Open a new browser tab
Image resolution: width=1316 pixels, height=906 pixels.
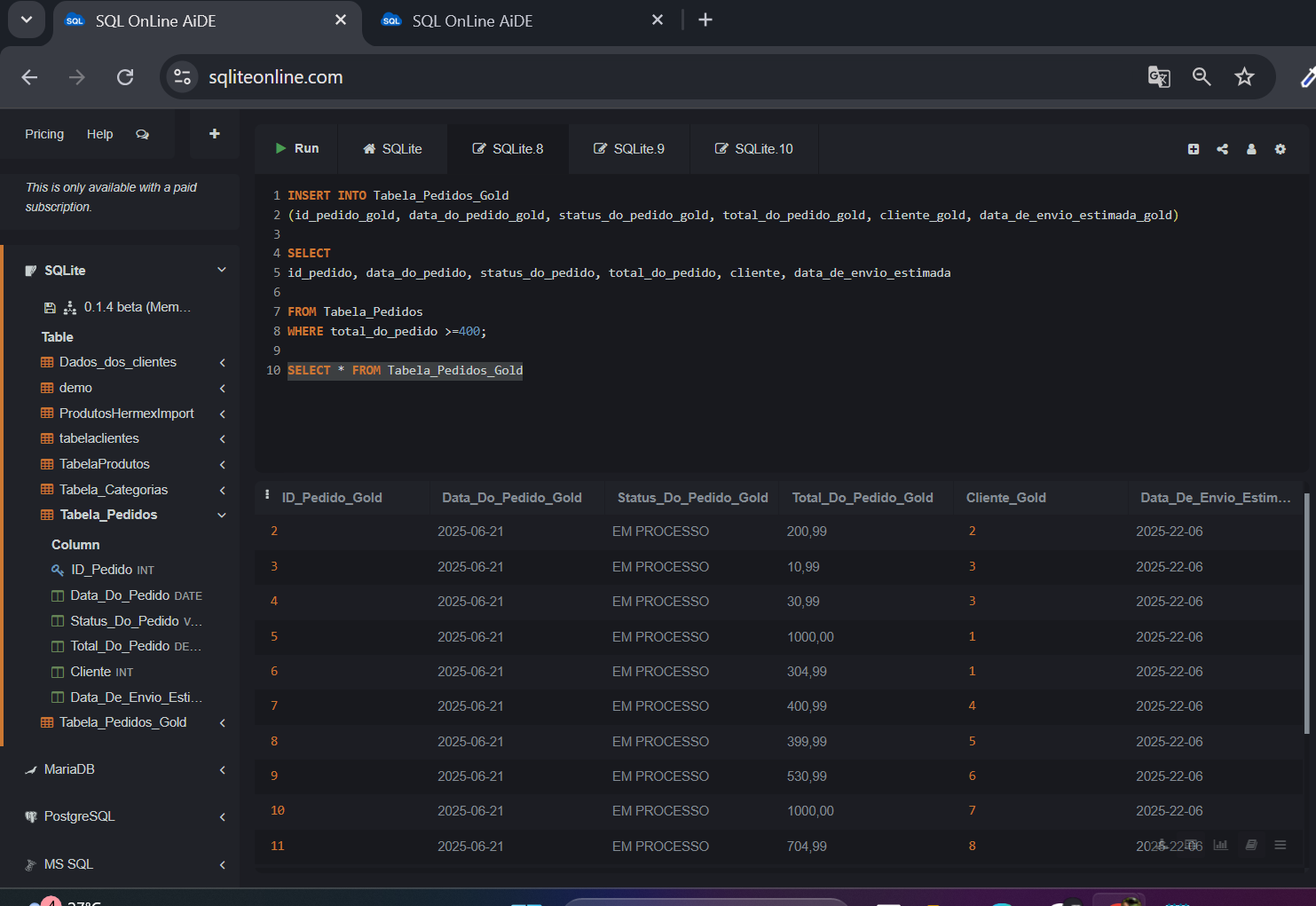(705, 20)
